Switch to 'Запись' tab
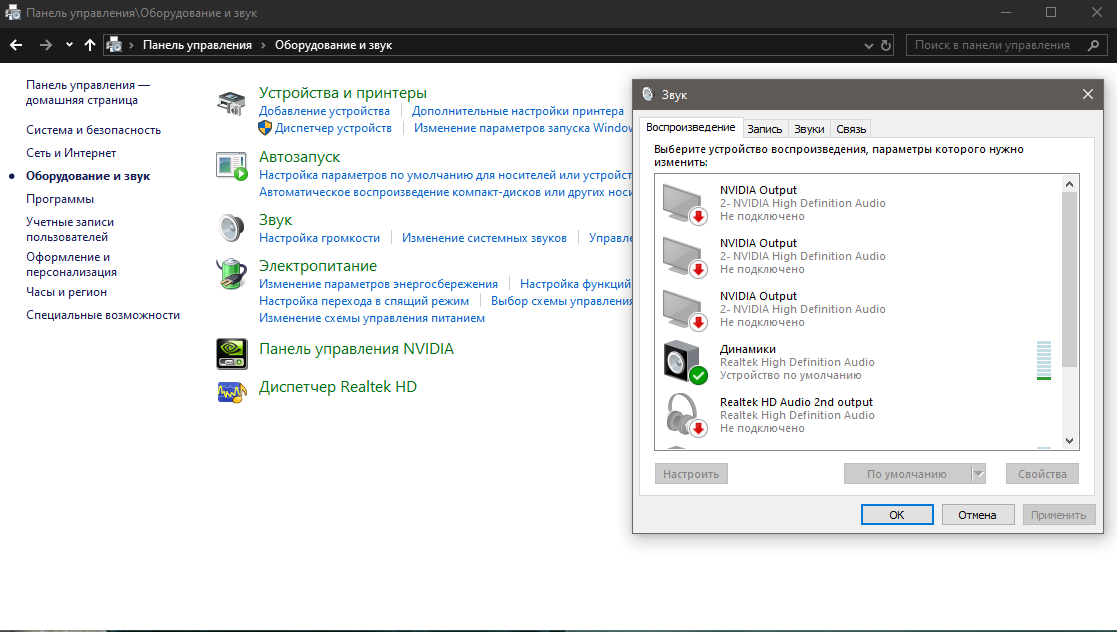 click(764, 129)
